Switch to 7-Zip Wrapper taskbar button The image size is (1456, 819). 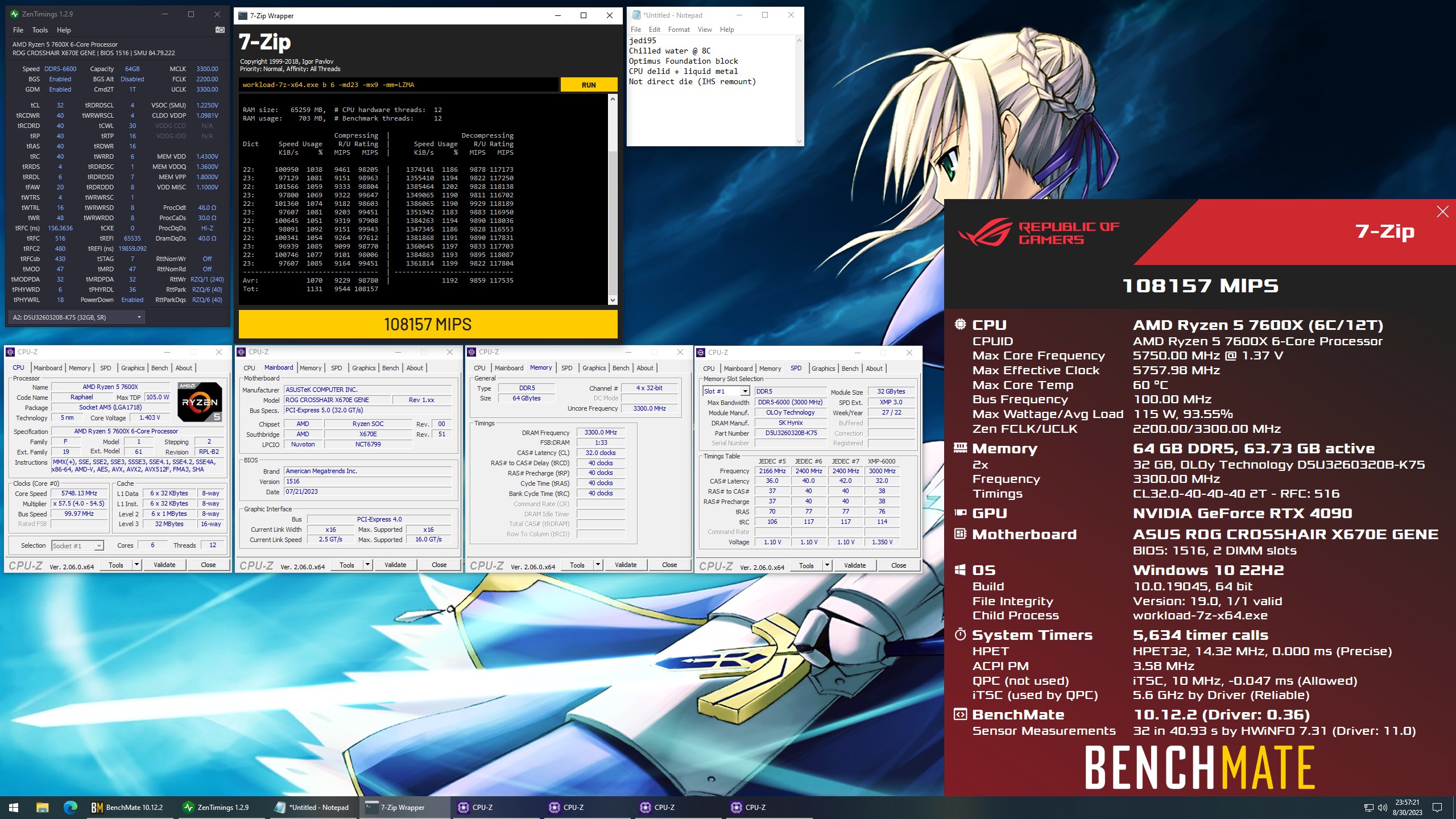(404, 807)
